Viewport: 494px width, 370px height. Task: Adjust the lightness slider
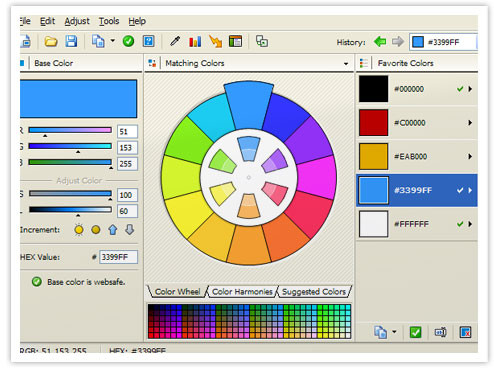(x=70, y=210)
